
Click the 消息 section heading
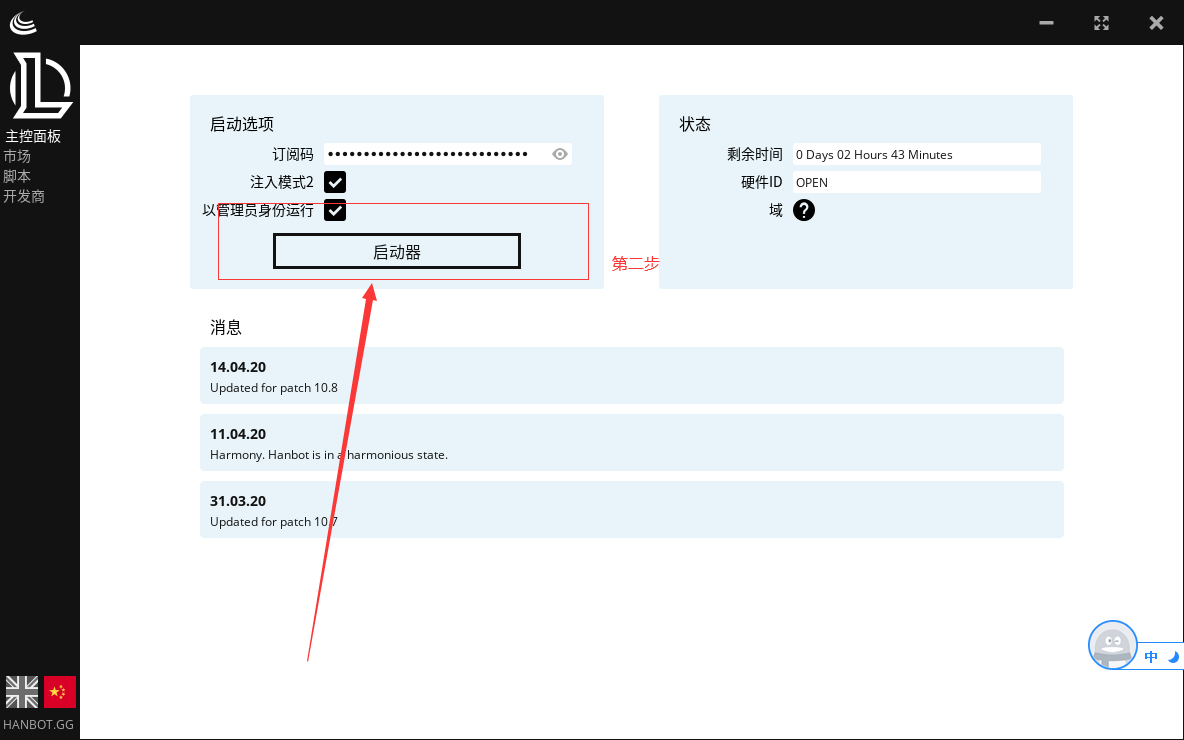[x=226, y=327]
